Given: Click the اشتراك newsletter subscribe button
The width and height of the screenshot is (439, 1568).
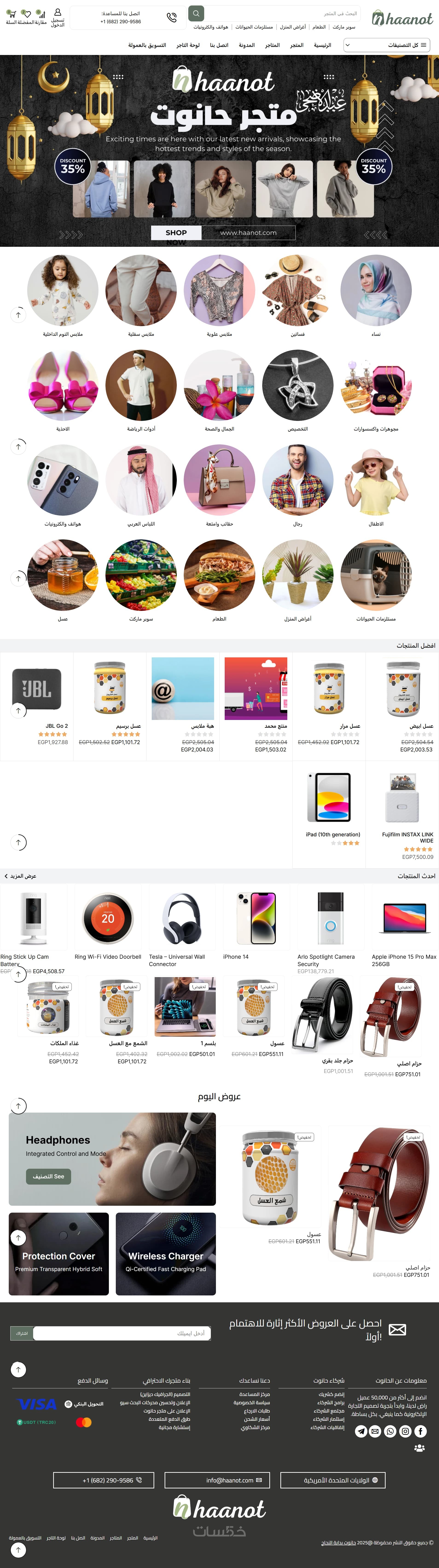Looking at the screenshot, I should click(x=22, y=1333).
